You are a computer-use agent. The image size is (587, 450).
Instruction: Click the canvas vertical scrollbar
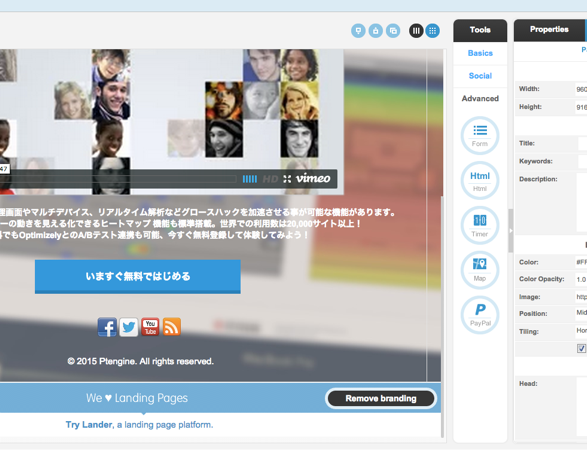tap(442, 316)
